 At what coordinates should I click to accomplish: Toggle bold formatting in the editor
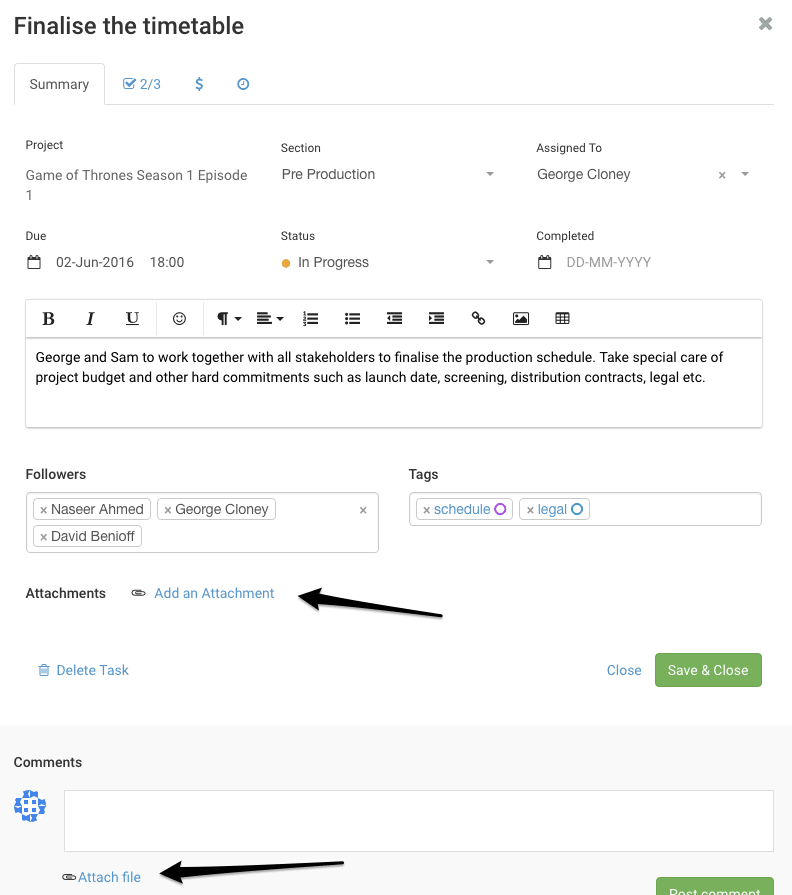click(48, 318)
